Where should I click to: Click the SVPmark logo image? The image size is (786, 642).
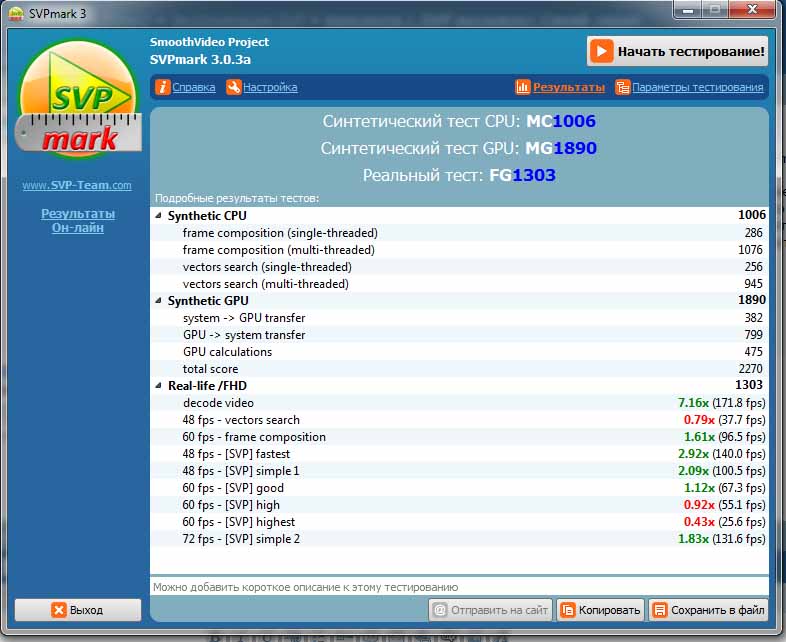77,103
